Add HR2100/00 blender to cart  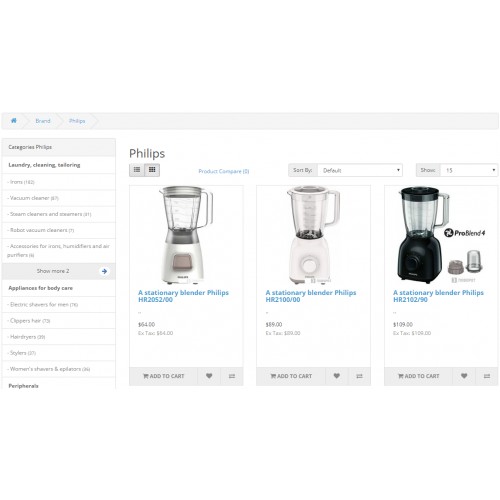coord(291,376)
